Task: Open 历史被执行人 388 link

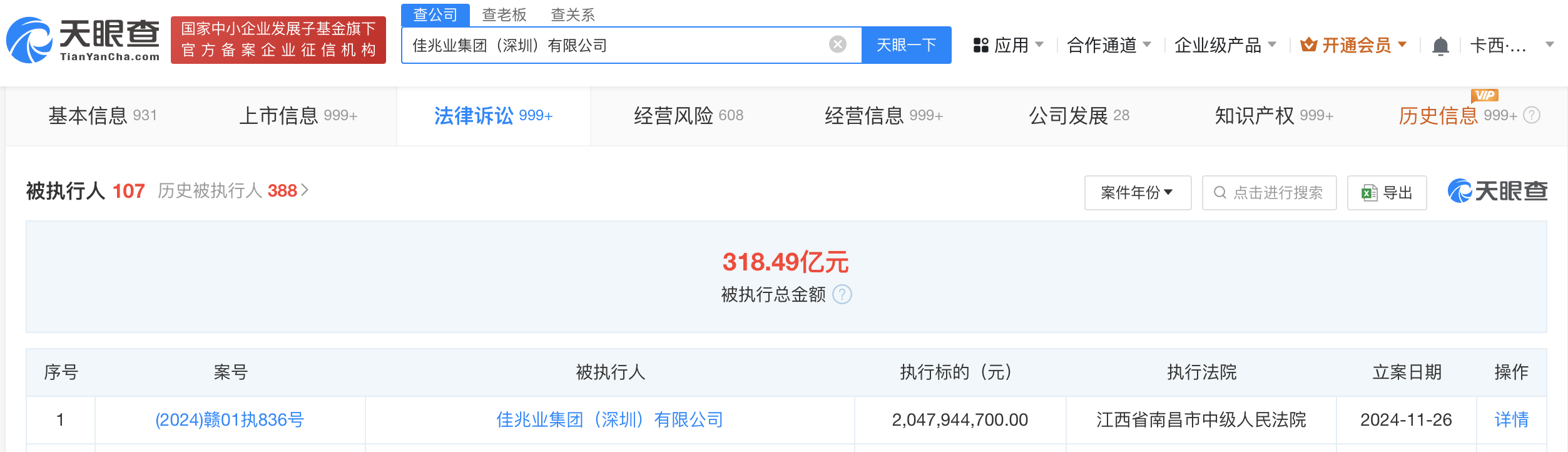Action: point(233,190)
